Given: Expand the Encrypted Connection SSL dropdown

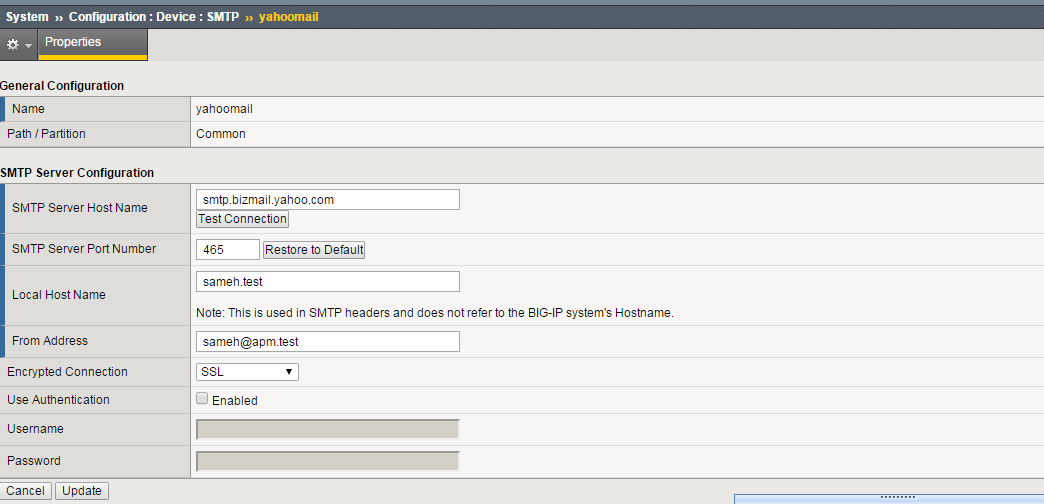Looking at the screenshot, I should coord(247,372).
